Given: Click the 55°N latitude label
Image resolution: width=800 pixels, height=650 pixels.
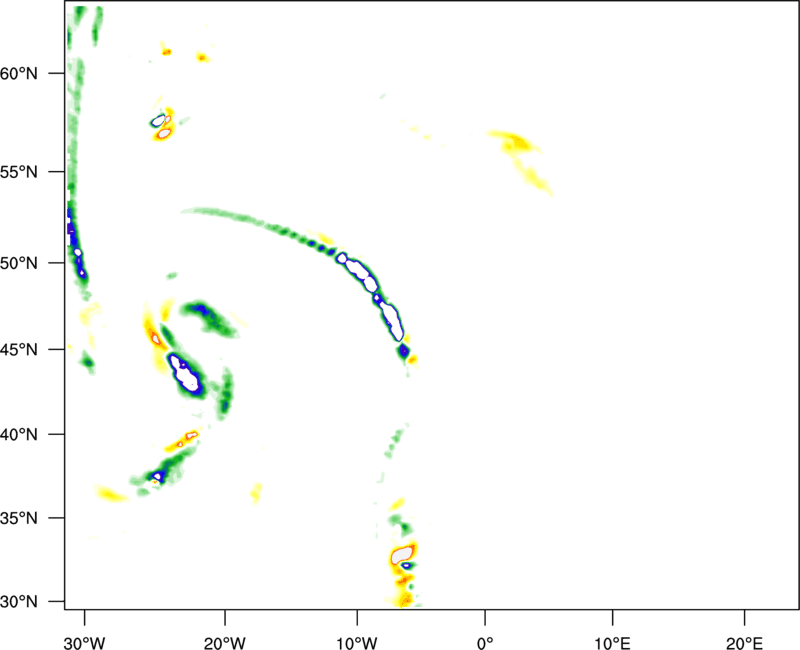Looking at the screenshot, I should click(19, 172).
